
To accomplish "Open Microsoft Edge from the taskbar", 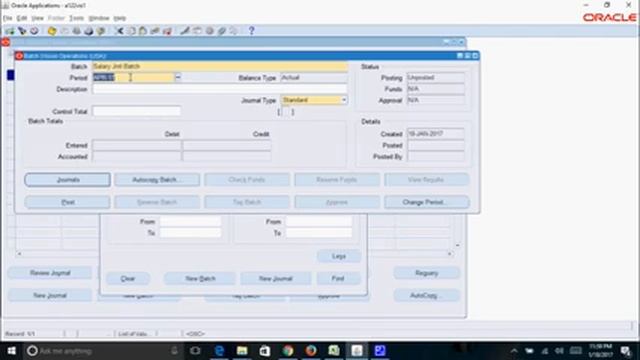I will (x=219, y=351).
